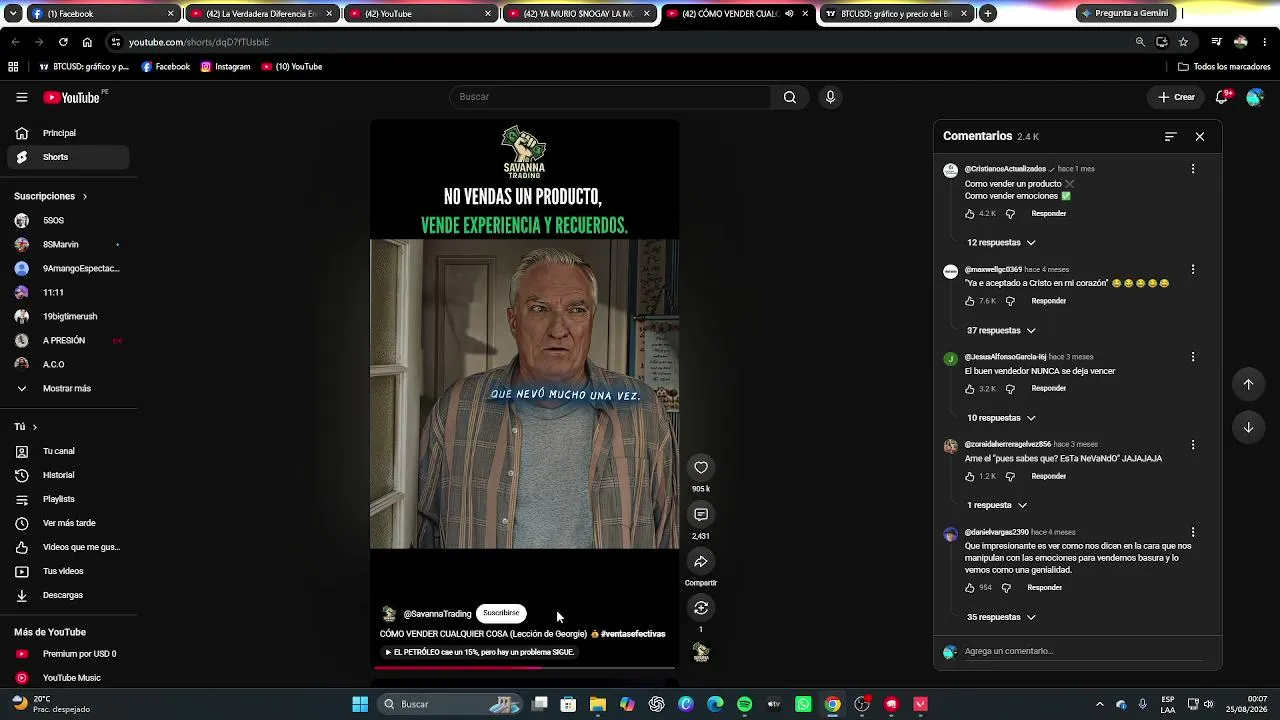Open the account avatar menu
This screenshot has width=1280, height=720.
(1255, 97)
